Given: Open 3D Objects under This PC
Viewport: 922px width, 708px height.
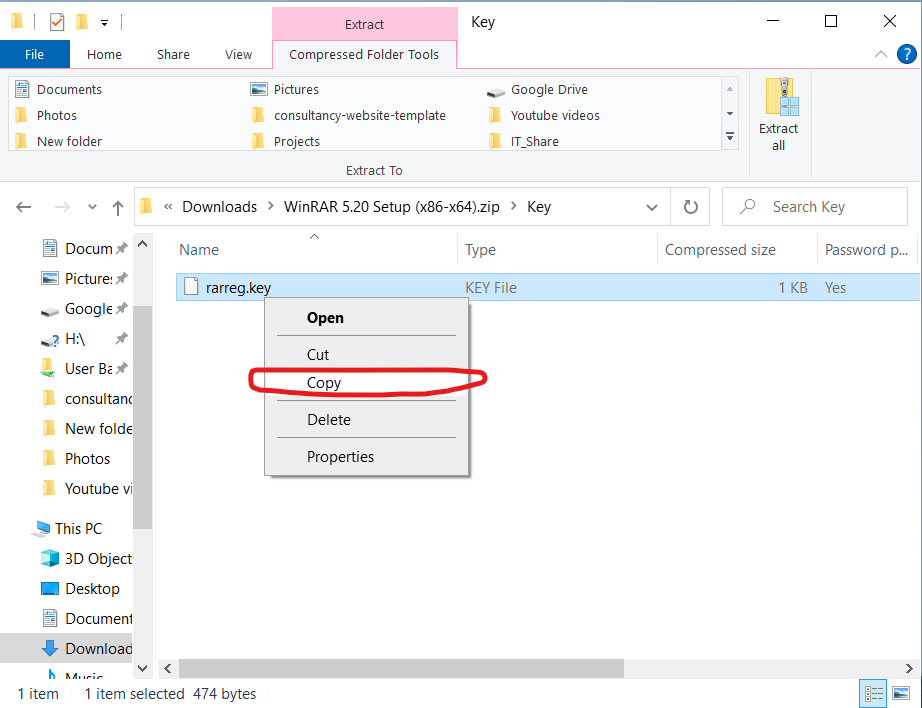Looking at the screenshot, I should coord(87,559).
